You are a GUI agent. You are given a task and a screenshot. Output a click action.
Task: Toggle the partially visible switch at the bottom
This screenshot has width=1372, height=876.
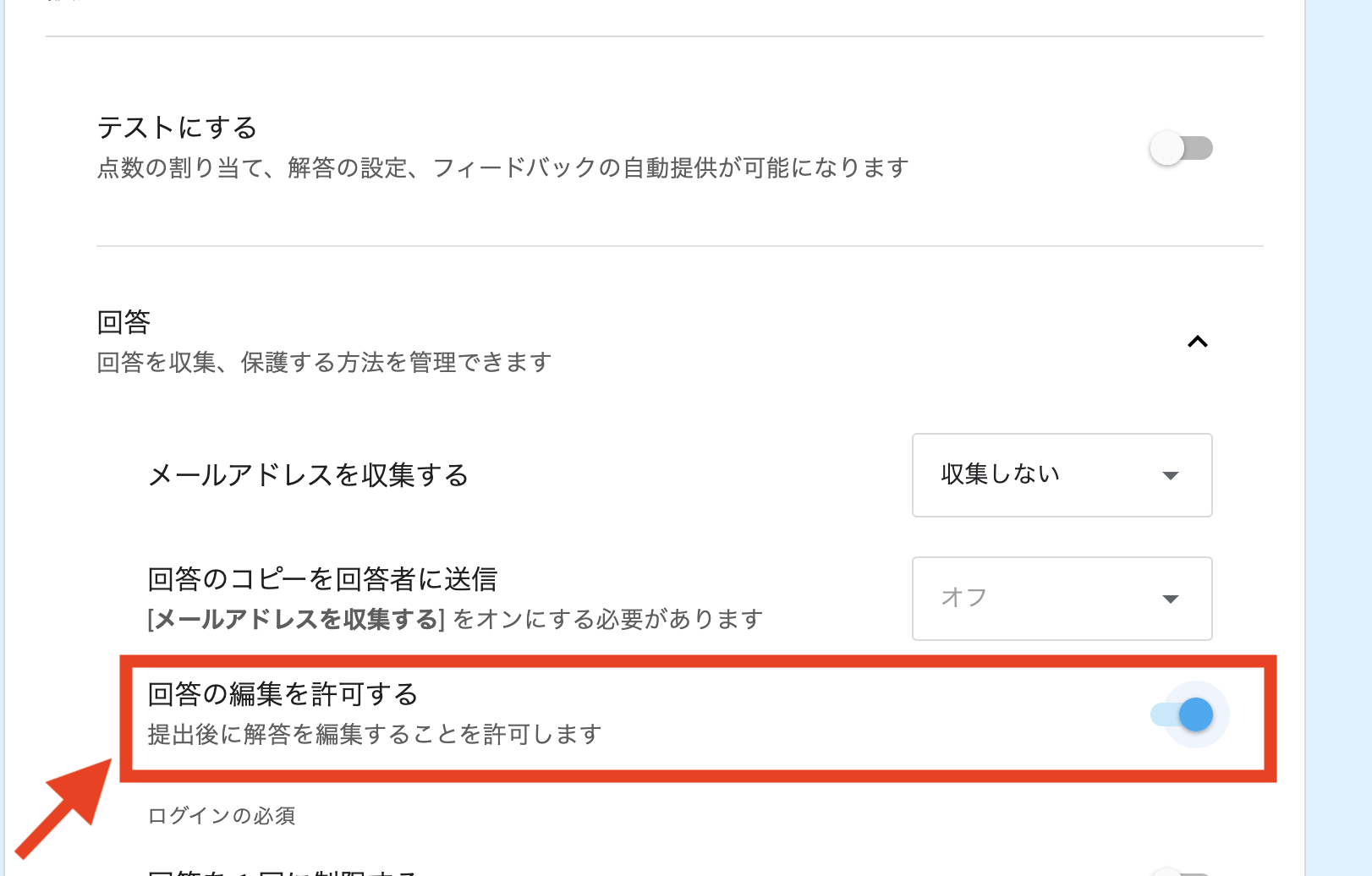click(1181, 871)
